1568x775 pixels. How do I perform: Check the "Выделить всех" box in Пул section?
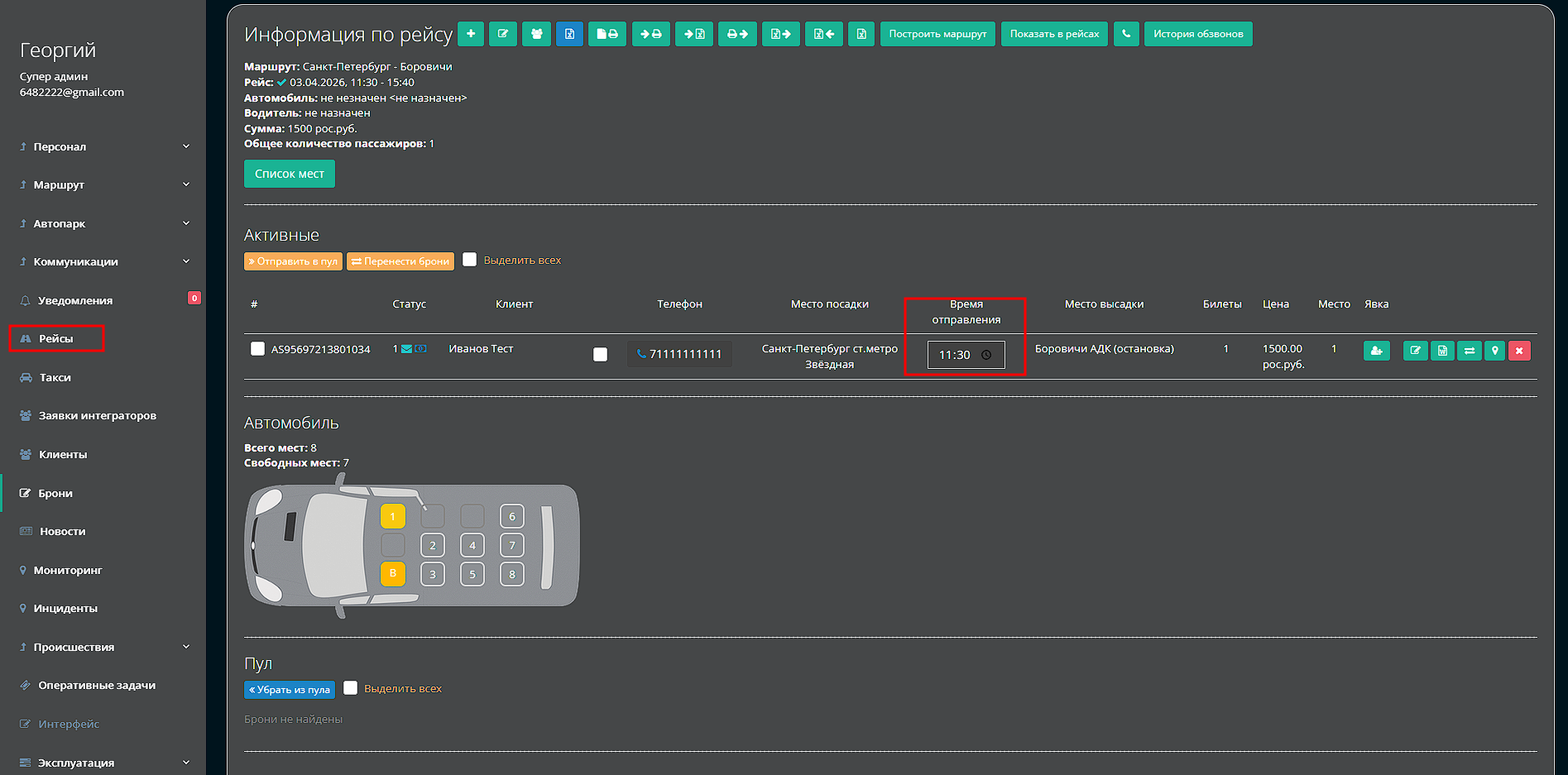(x=351, y=688)
